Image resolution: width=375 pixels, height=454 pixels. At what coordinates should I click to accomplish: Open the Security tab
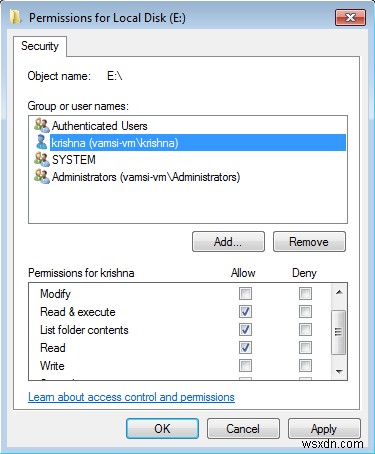coord(40,46)
